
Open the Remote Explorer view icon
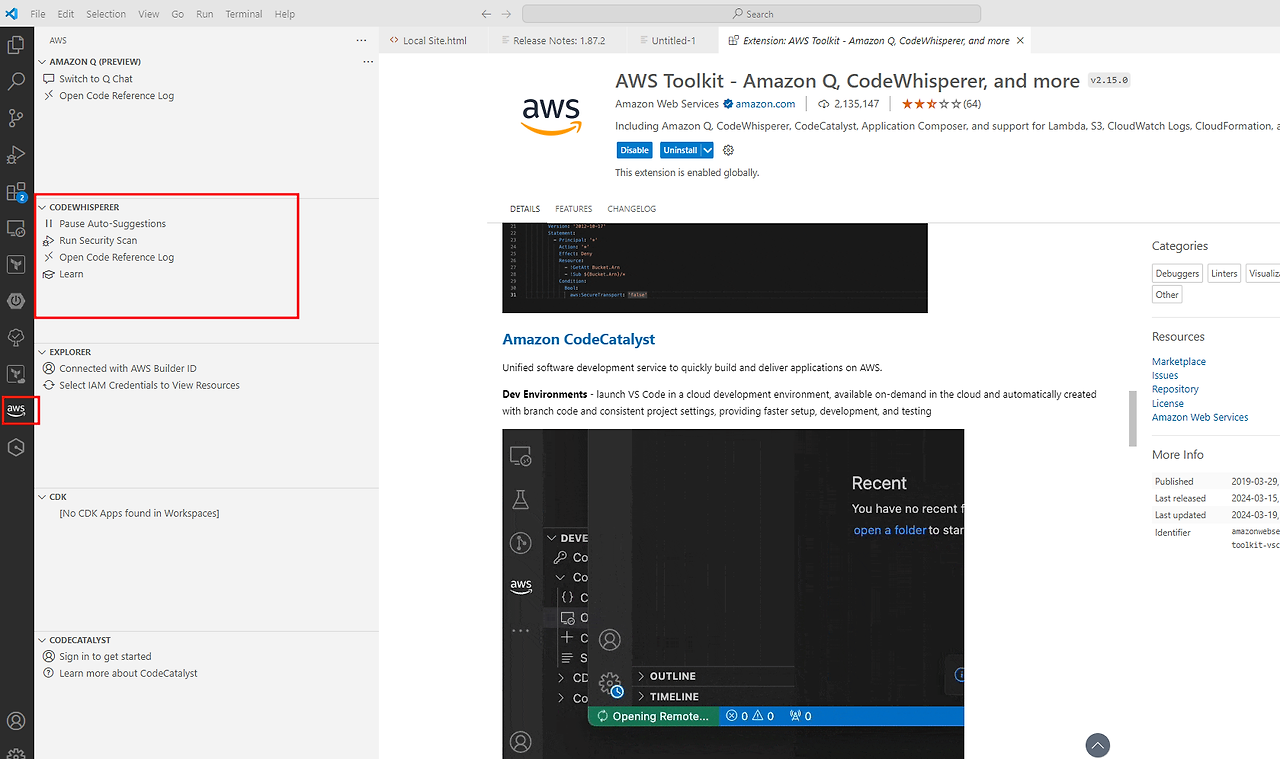coord(16,228)
